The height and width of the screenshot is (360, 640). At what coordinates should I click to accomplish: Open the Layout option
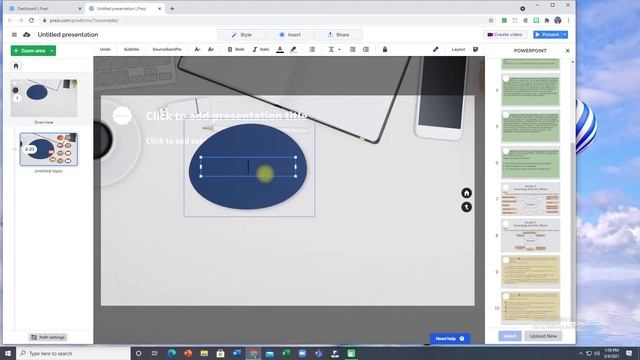click(458, 49)
